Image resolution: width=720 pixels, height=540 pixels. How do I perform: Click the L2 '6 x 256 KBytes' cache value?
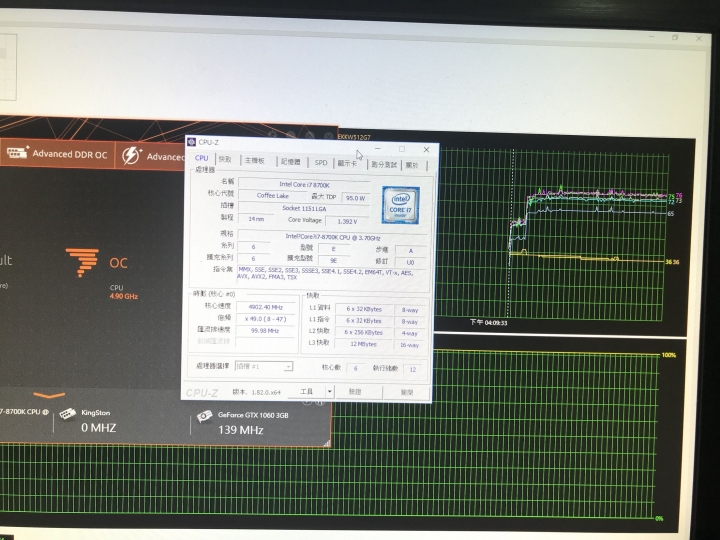pos(364,332)
